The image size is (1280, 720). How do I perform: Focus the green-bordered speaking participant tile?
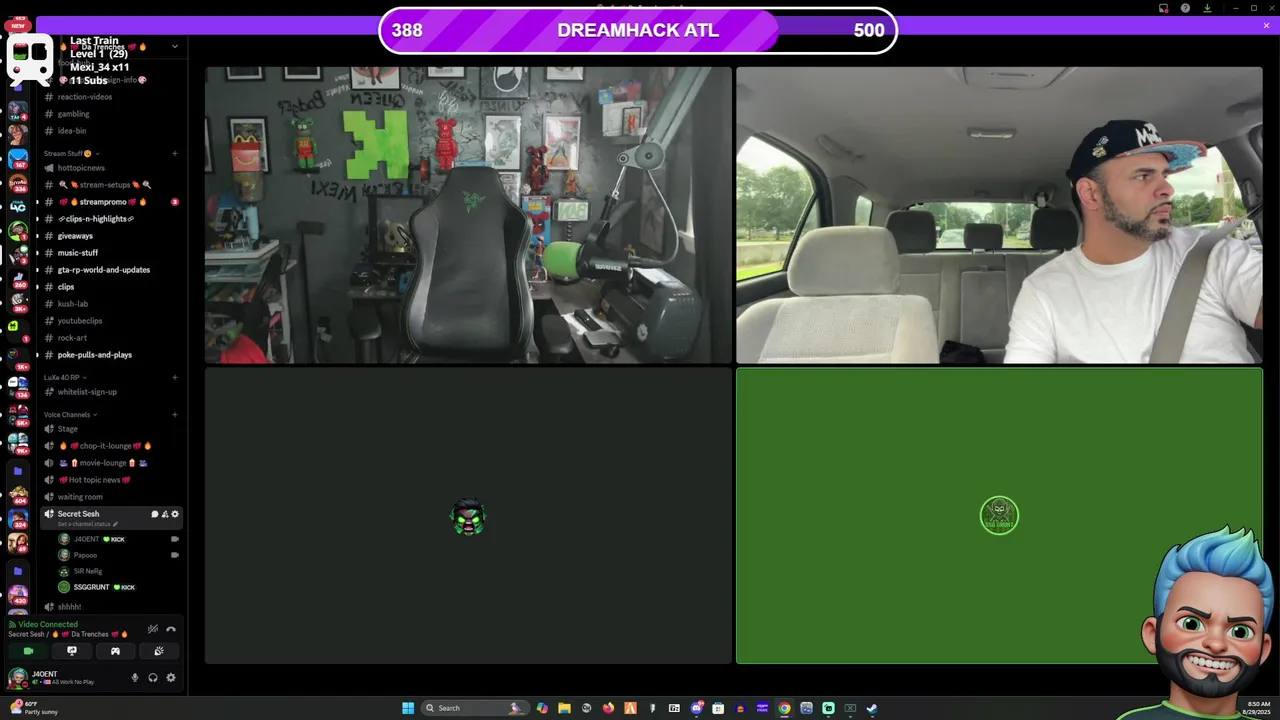tap(999, 516)
